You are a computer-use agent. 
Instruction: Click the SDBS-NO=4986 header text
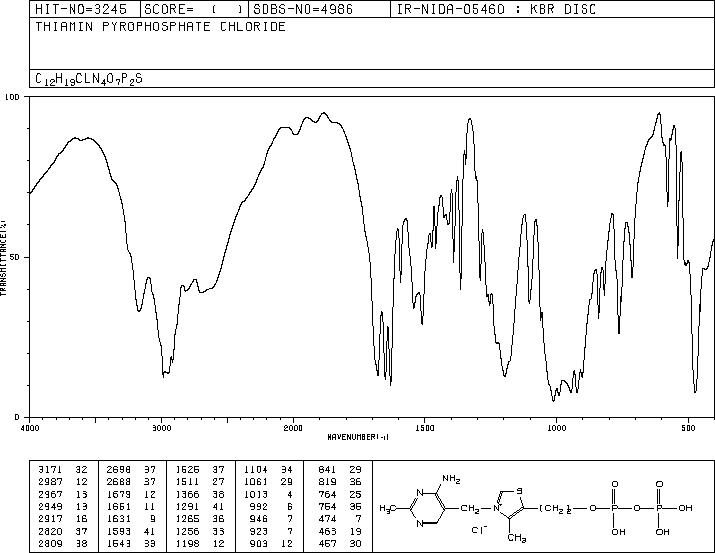pyautogui.click(x=303, y=9)
